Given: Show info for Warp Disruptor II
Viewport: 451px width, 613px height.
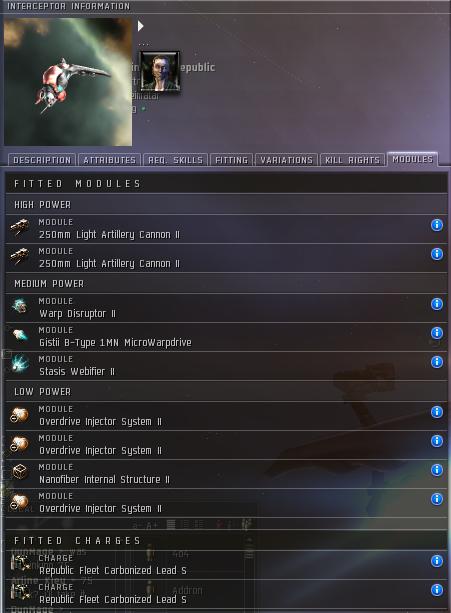Looking at the screenshot, I should 437,304.
